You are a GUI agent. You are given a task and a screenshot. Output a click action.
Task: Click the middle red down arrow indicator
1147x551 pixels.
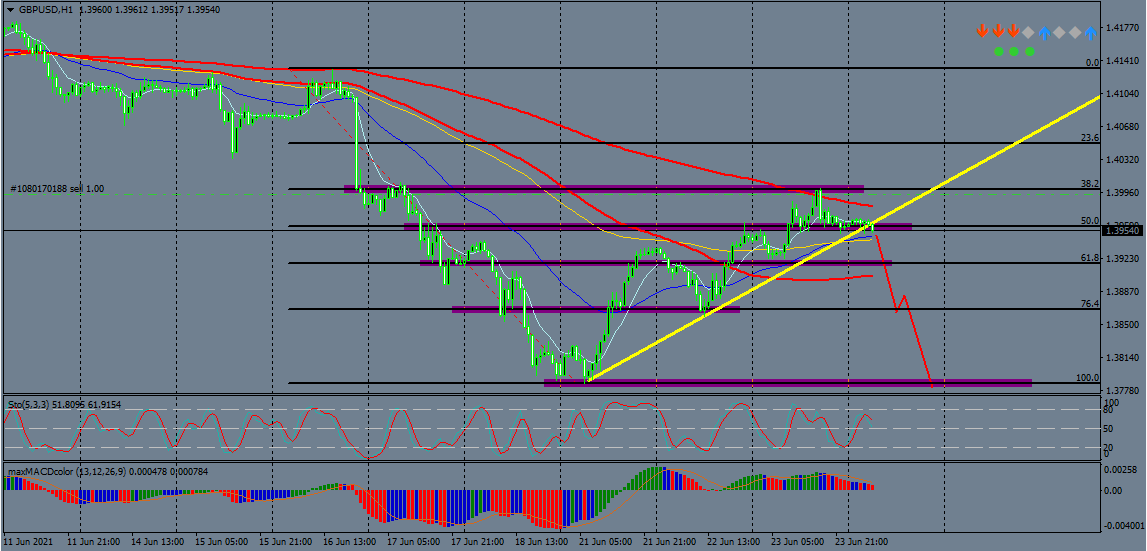point(997,32)
